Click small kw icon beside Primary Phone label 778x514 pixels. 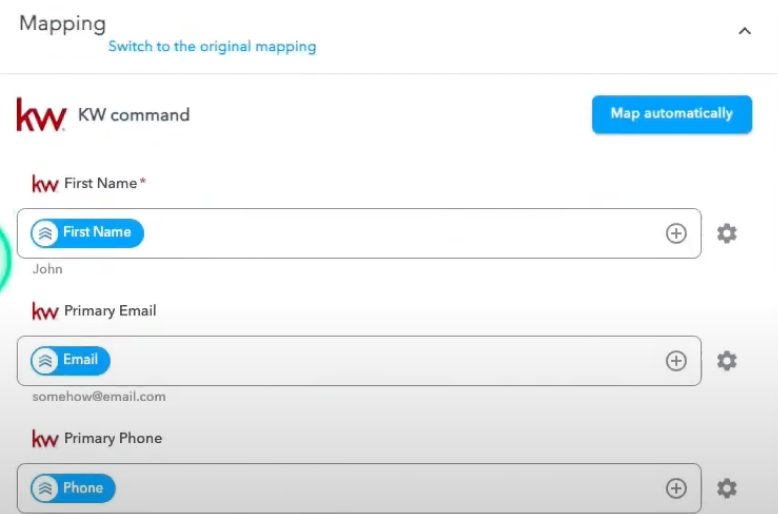coord(45,439)
